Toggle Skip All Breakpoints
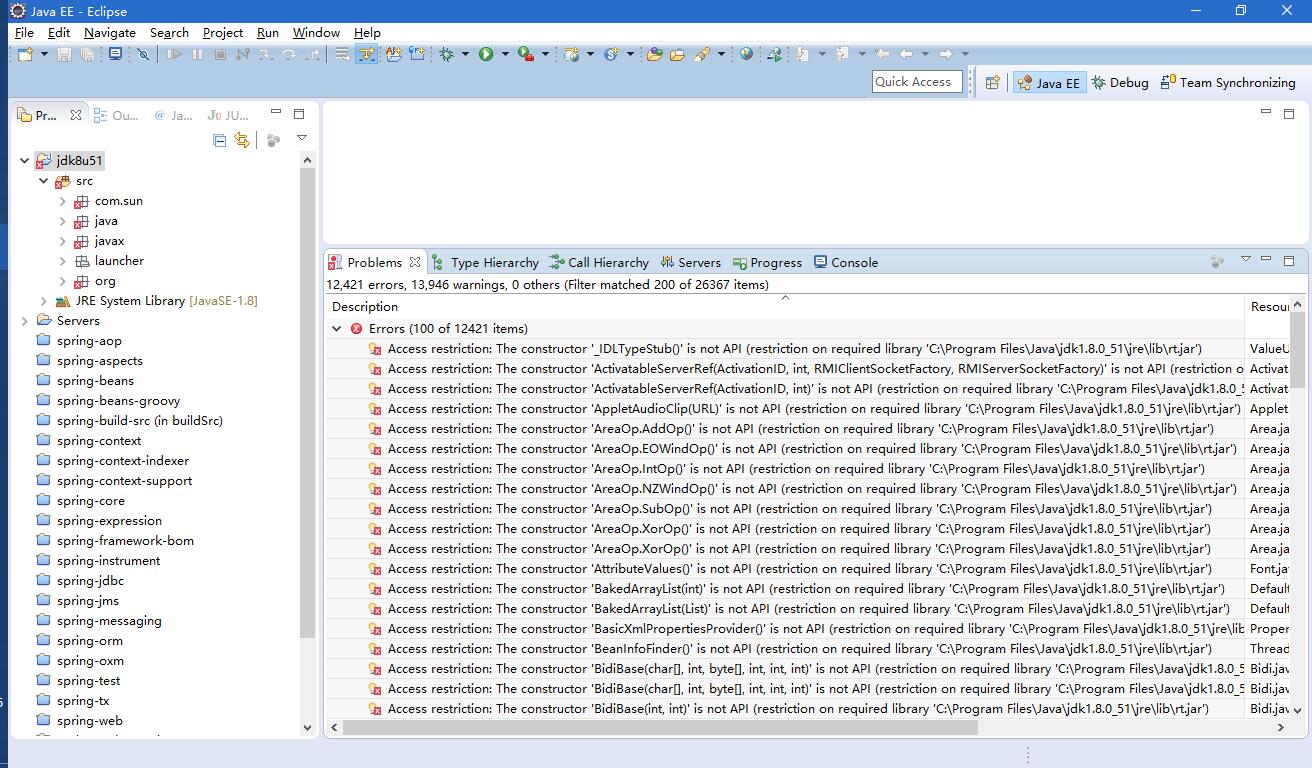1312x768 pixels. click(143, 54)
